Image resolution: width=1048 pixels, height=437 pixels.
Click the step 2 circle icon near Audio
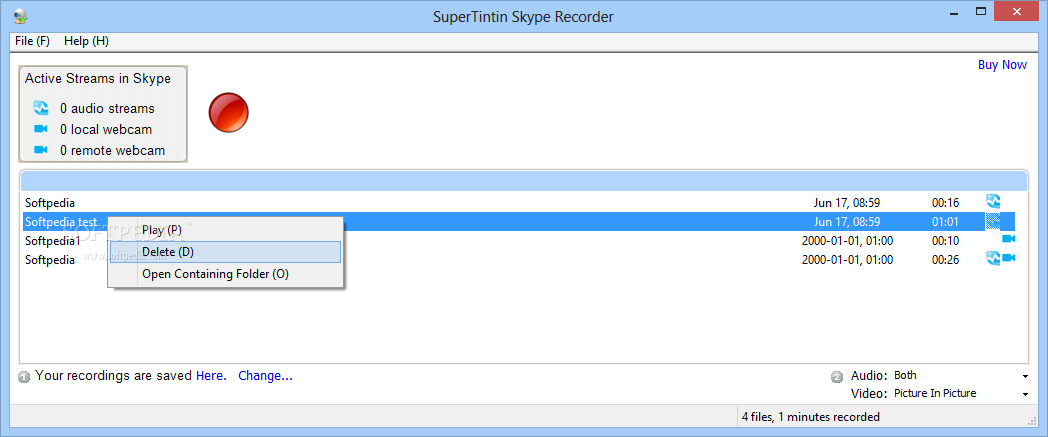(837, 377)
